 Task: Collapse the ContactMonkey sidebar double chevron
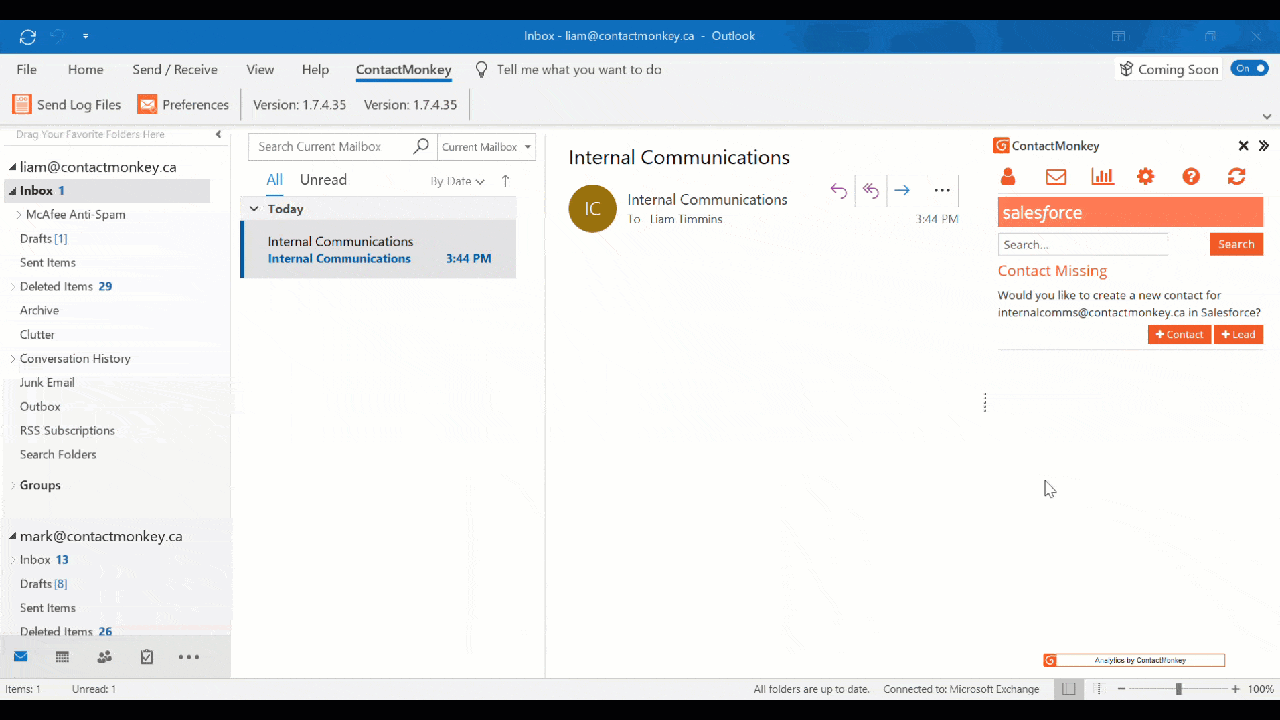(x=1264, y=146)
